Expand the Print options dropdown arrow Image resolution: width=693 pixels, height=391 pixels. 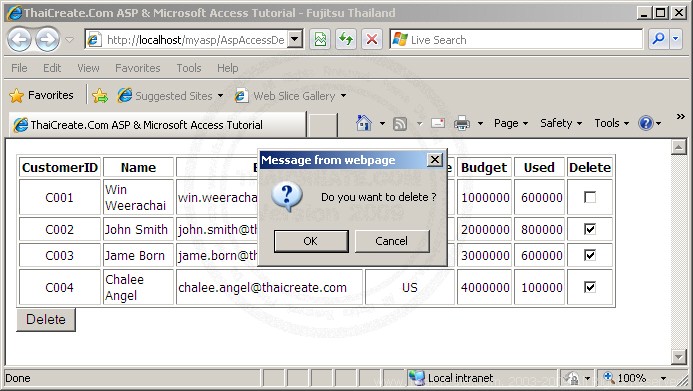point(480,124)
